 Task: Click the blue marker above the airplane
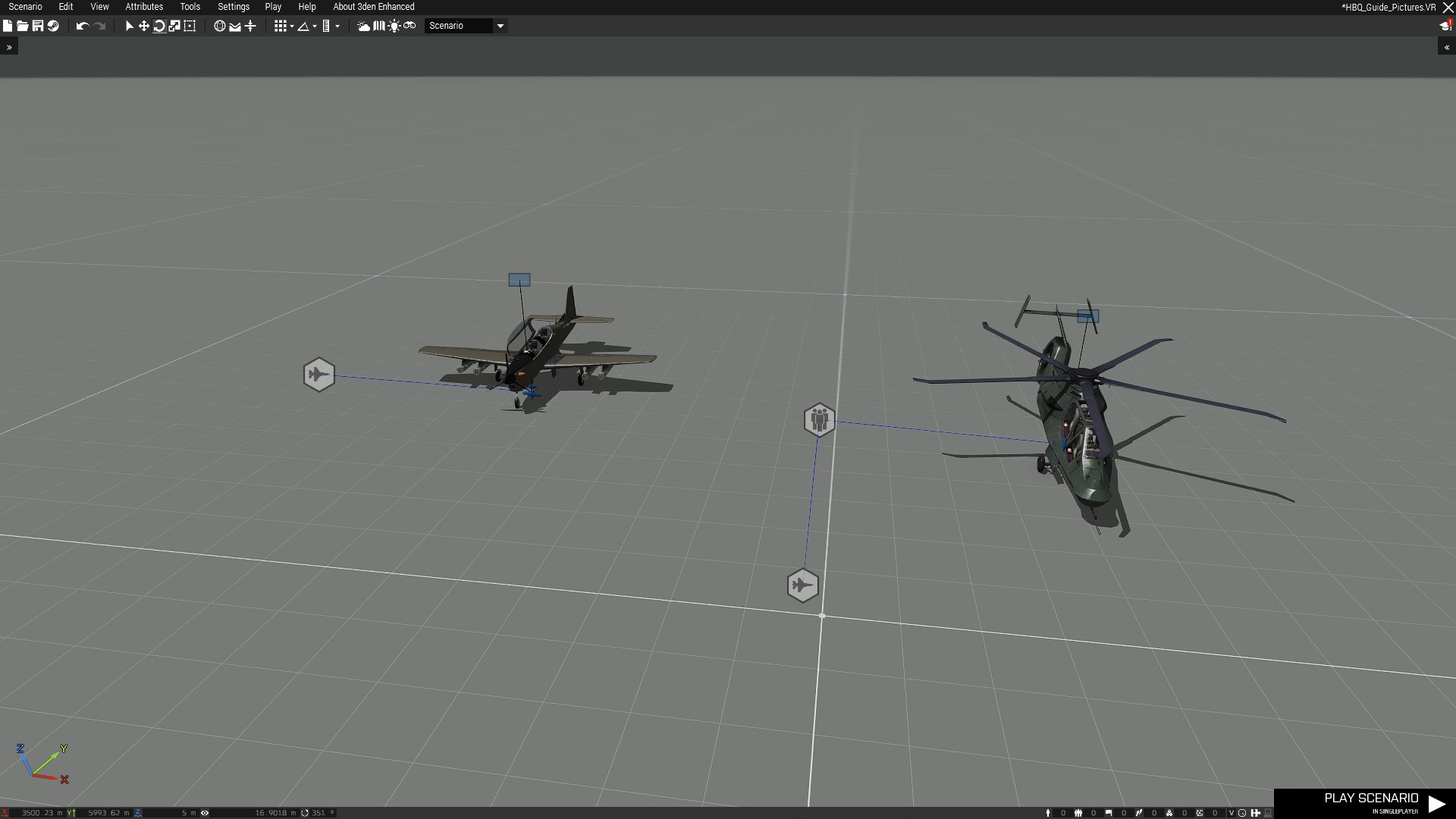tap(519, 280)
